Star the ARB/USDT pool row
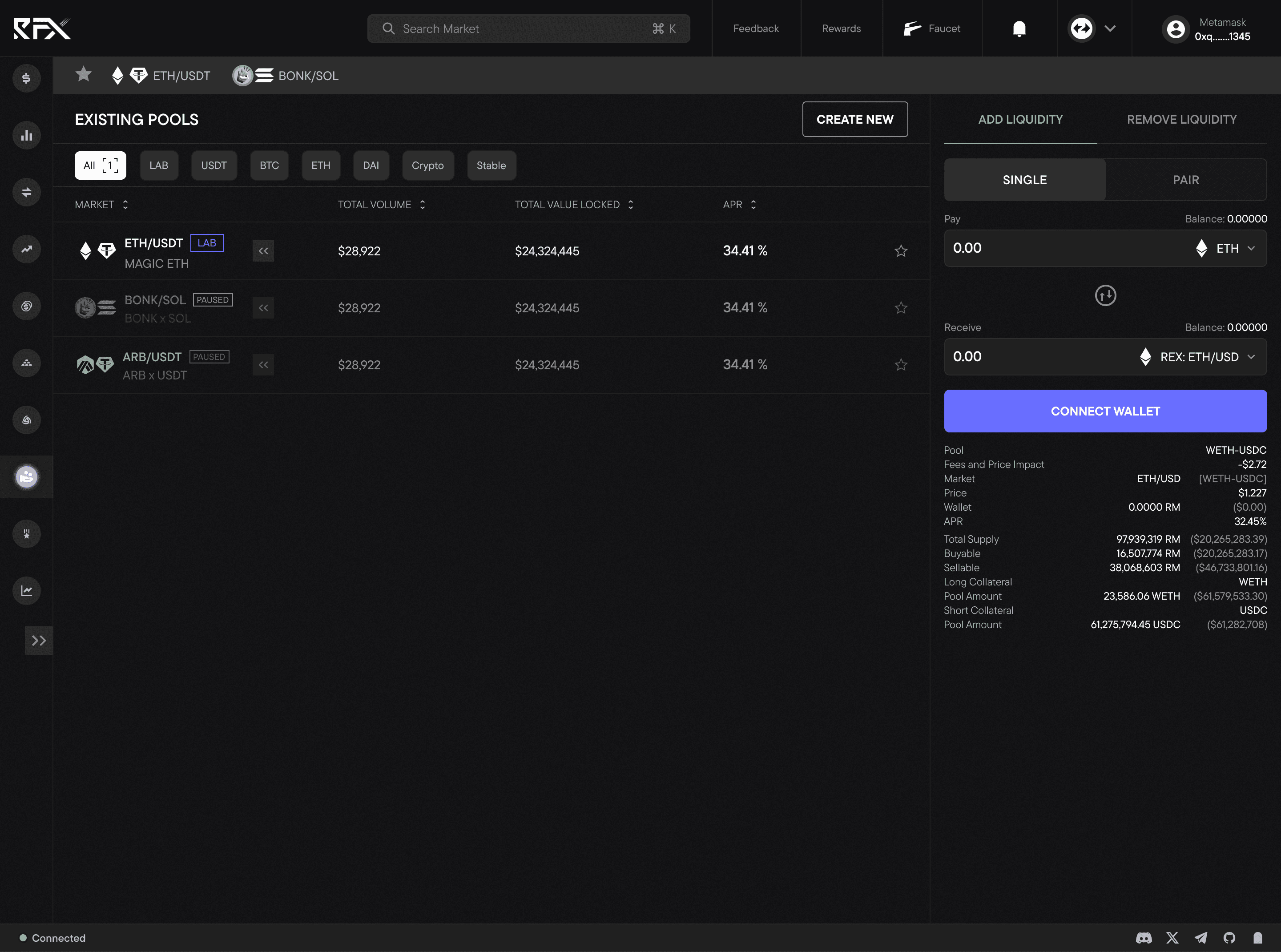Image resolution: width=1281 pixels, height=952 pixels. 901,365
